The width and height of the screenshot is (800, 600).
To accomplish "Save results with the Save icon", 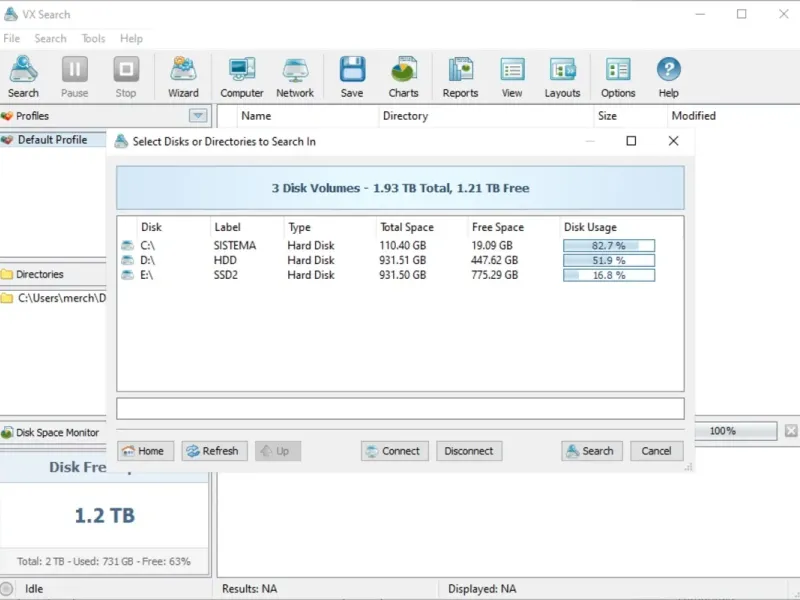I will tap(352, 77).
